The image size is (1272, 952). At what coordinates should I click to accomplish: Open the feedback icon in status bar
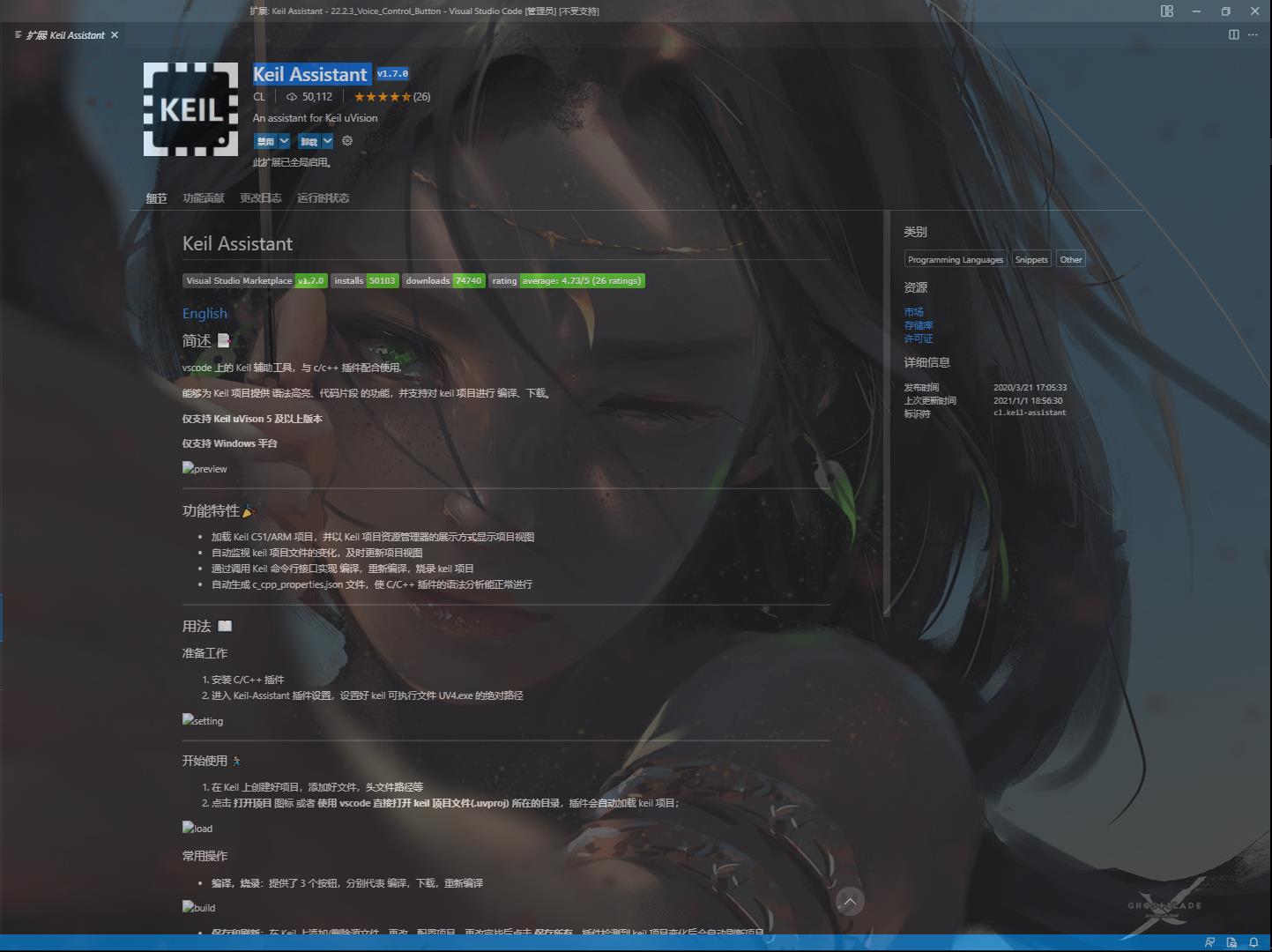pyautogui.click(x=1209, y=942)
